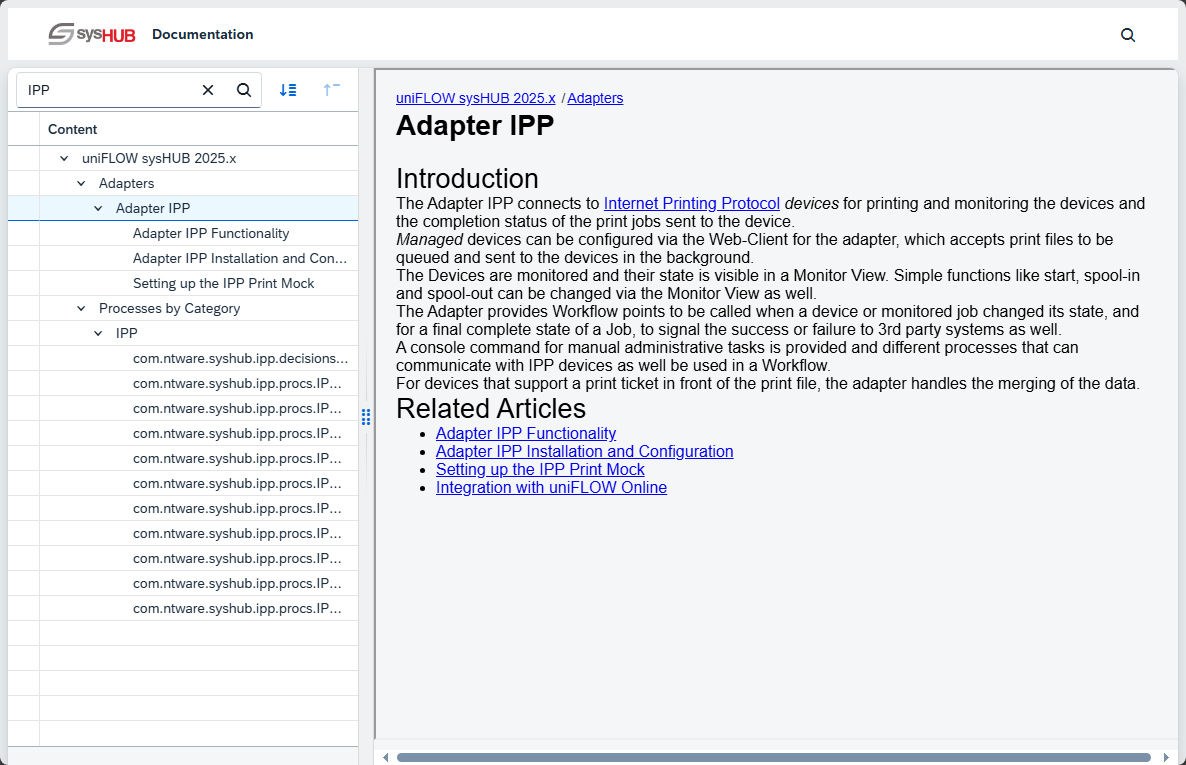Click the horizontal scrollbar thumb of the article
This screenshot has height=765, width=1186.
click(x=774, y=757)
